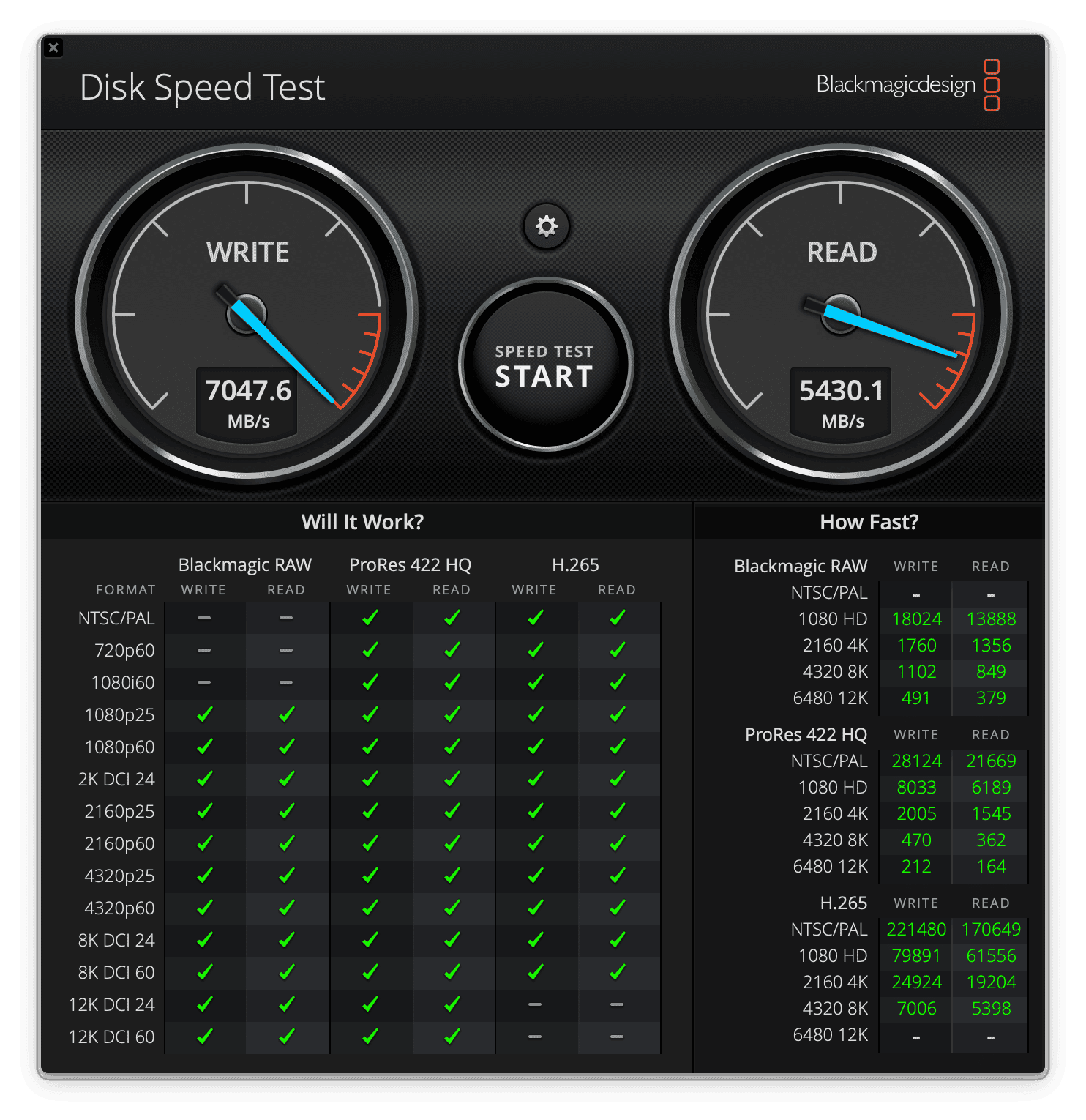
Task: Click the Disk Speed Test title
Action: 201,89
